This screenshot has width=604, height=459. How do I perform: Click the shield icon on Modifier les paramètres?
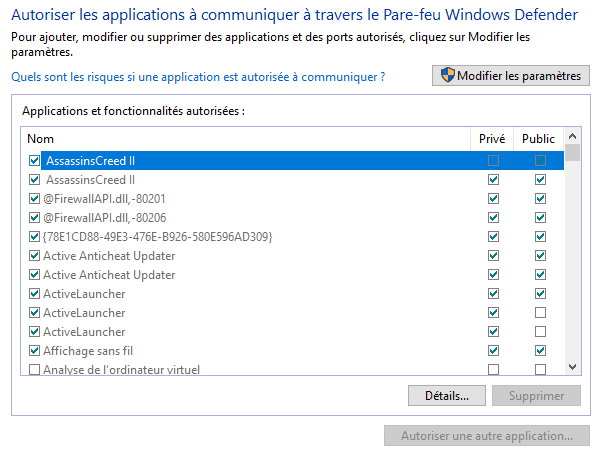[447, 76]
